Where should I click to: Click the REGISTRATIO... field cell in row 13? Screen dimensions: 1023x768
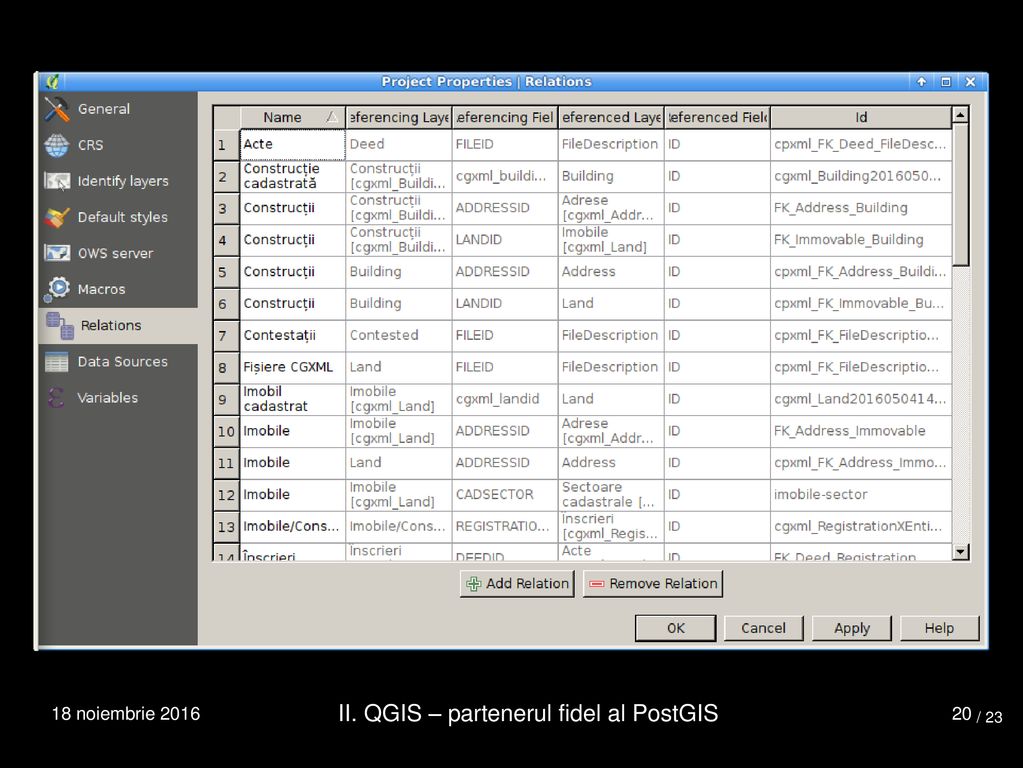coord(505,527)
